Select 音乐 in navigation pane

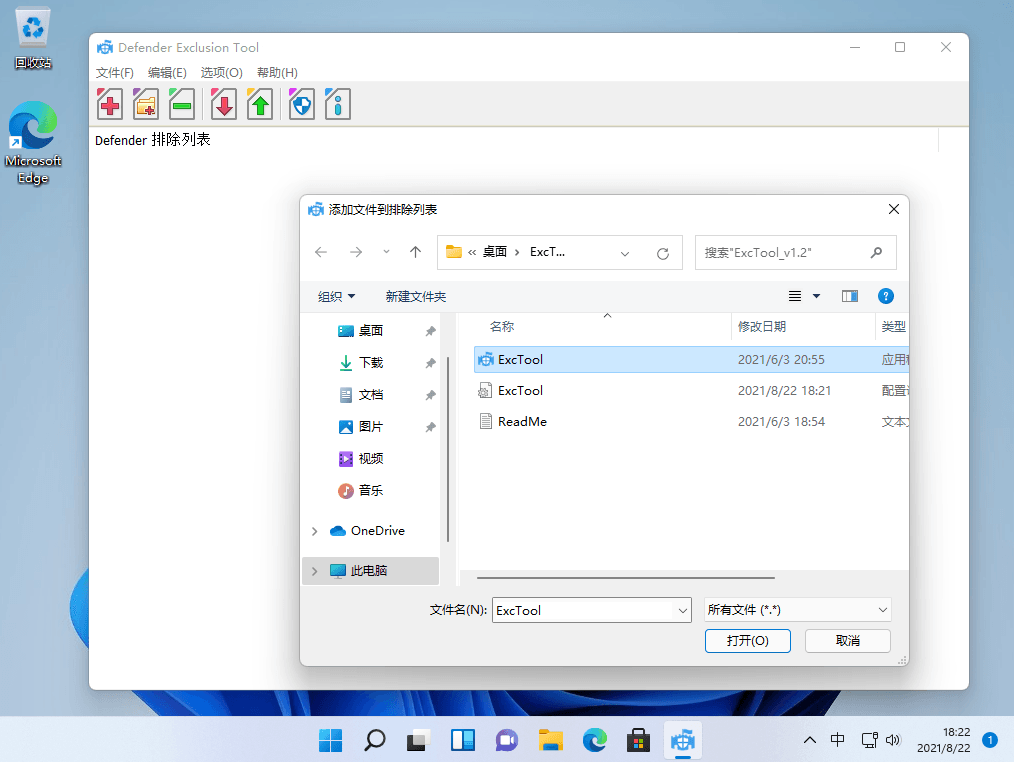pyautogui.click(x=371, y=490)
